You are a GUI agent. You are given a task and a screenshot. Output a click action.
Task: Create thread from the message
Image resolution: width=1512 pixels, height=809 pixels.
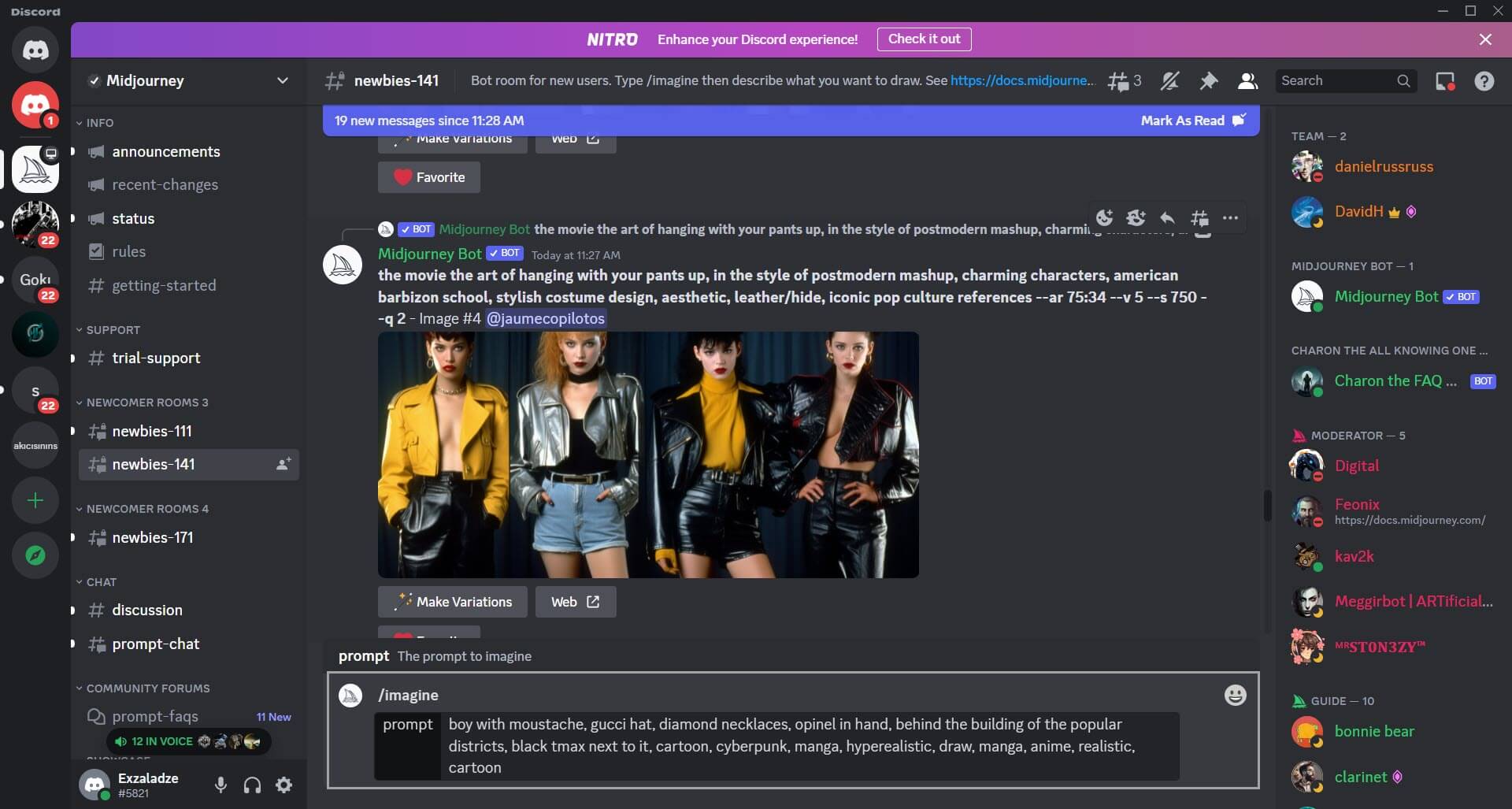pos(1199,217)
